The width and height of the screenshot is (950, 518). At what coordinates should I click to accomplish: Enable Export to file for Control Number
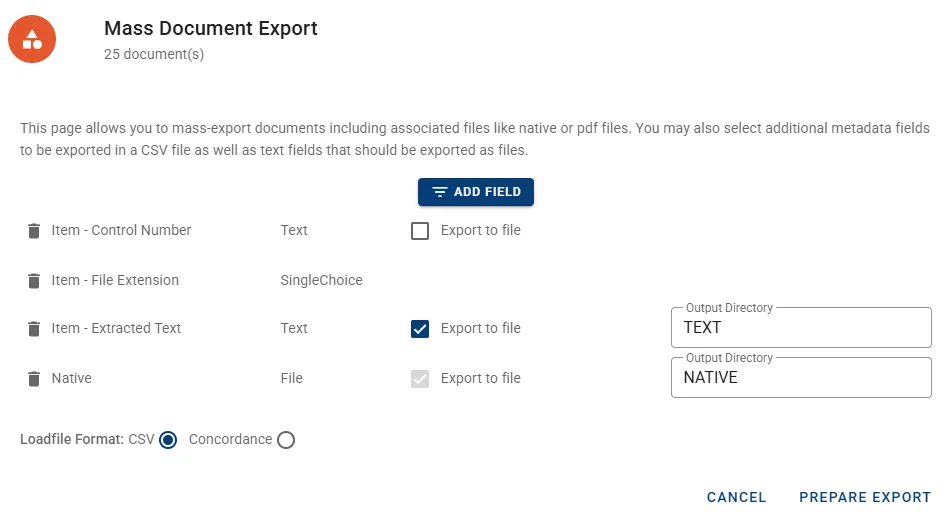coord(420,231)
